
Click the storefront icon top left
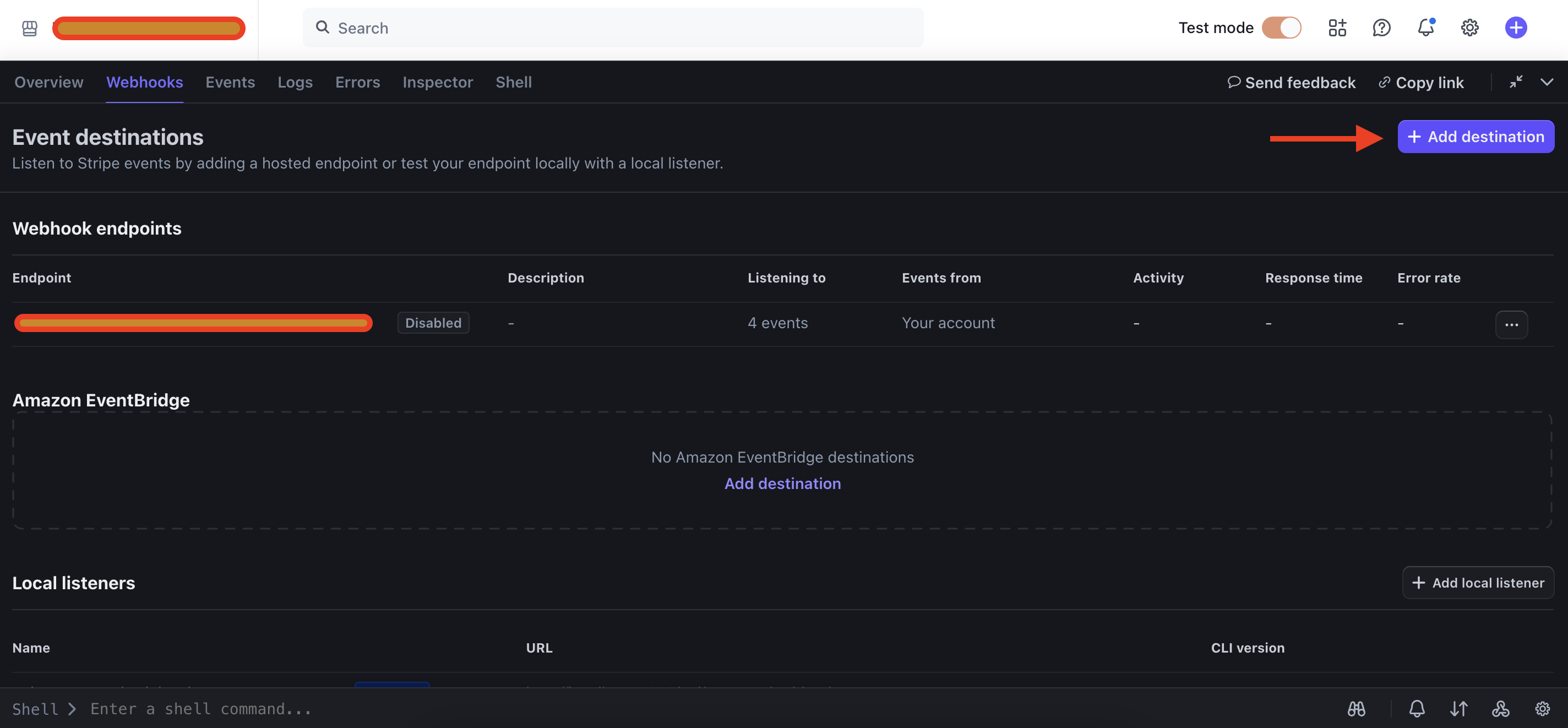[29, 28]
